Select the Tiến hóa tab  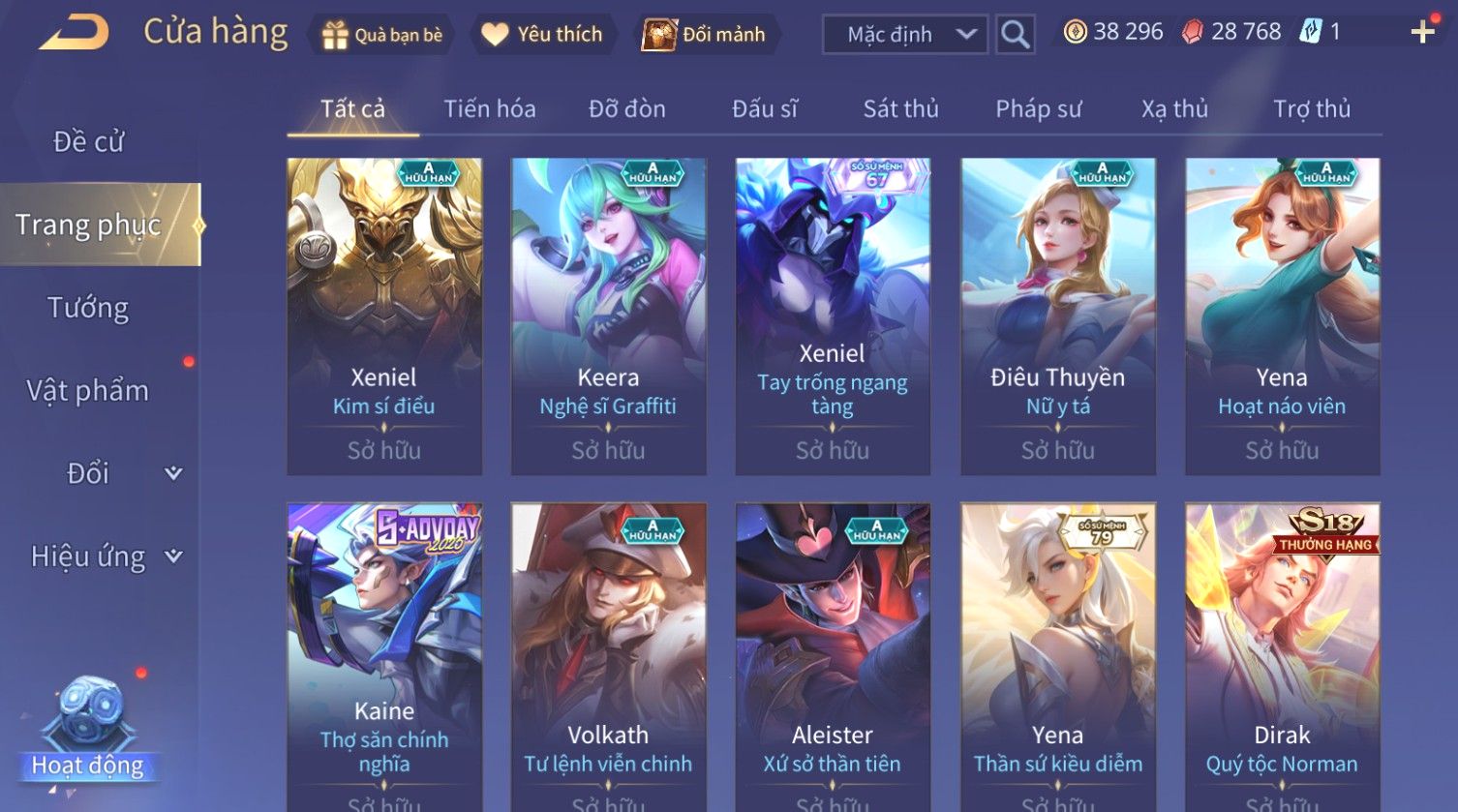pyautogui.click(x=490, y=108)
